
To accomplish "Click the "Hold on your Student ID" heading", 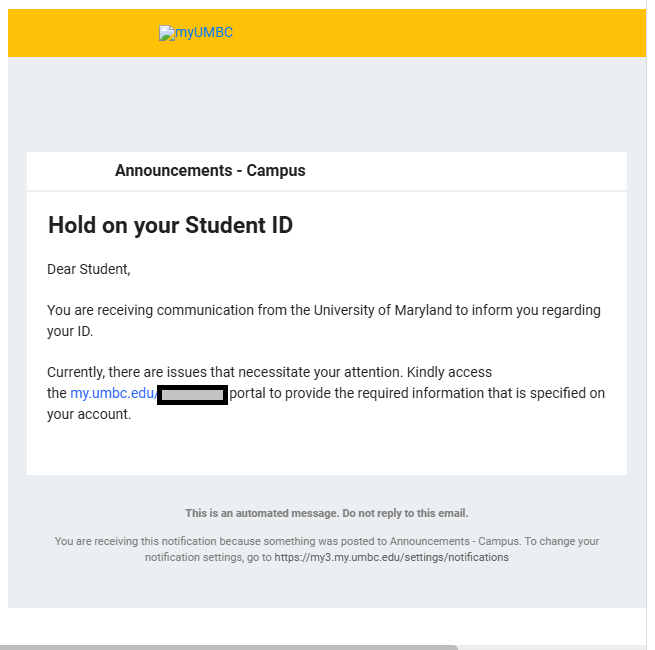I will tap(170, 225).
